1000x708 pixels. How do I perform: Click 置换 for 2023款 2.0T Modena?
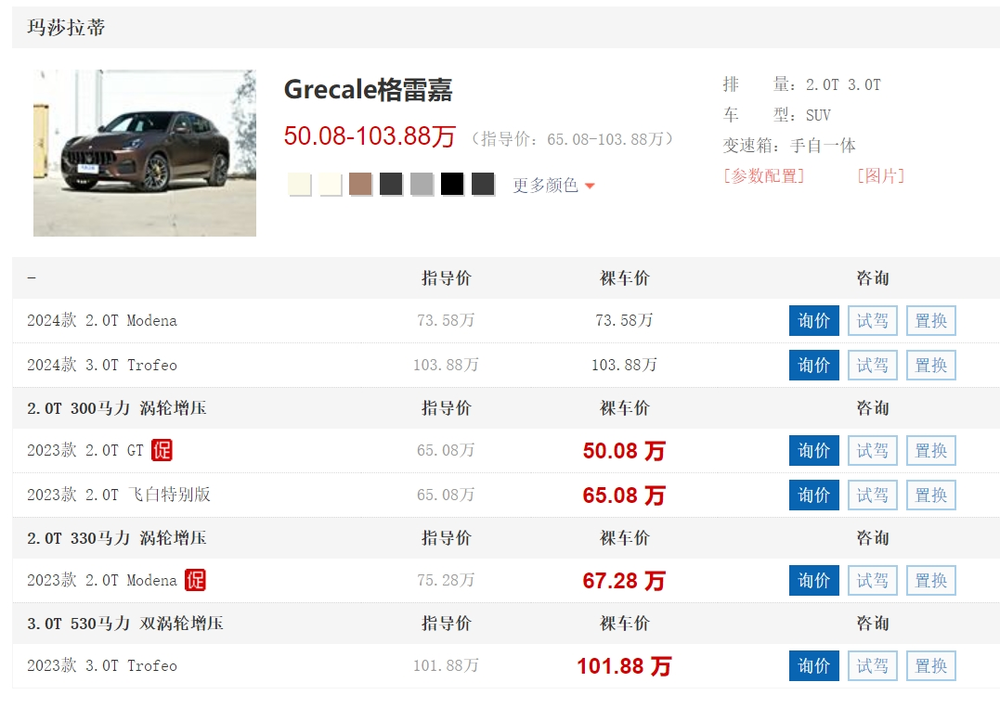tap(931, 580)
